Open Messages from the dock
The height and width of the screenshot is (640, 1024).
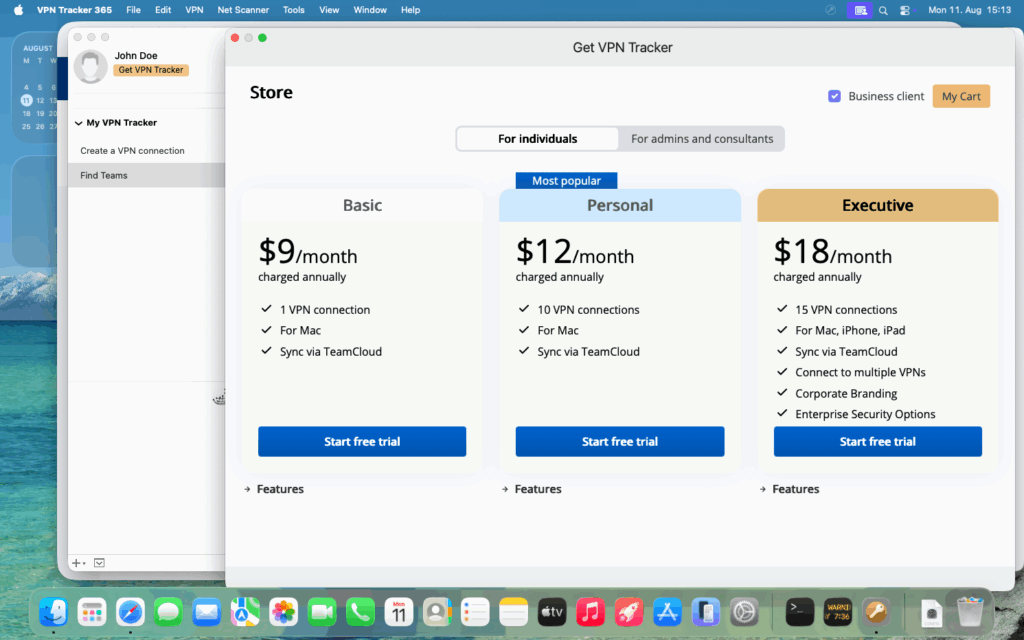[168, 612]
